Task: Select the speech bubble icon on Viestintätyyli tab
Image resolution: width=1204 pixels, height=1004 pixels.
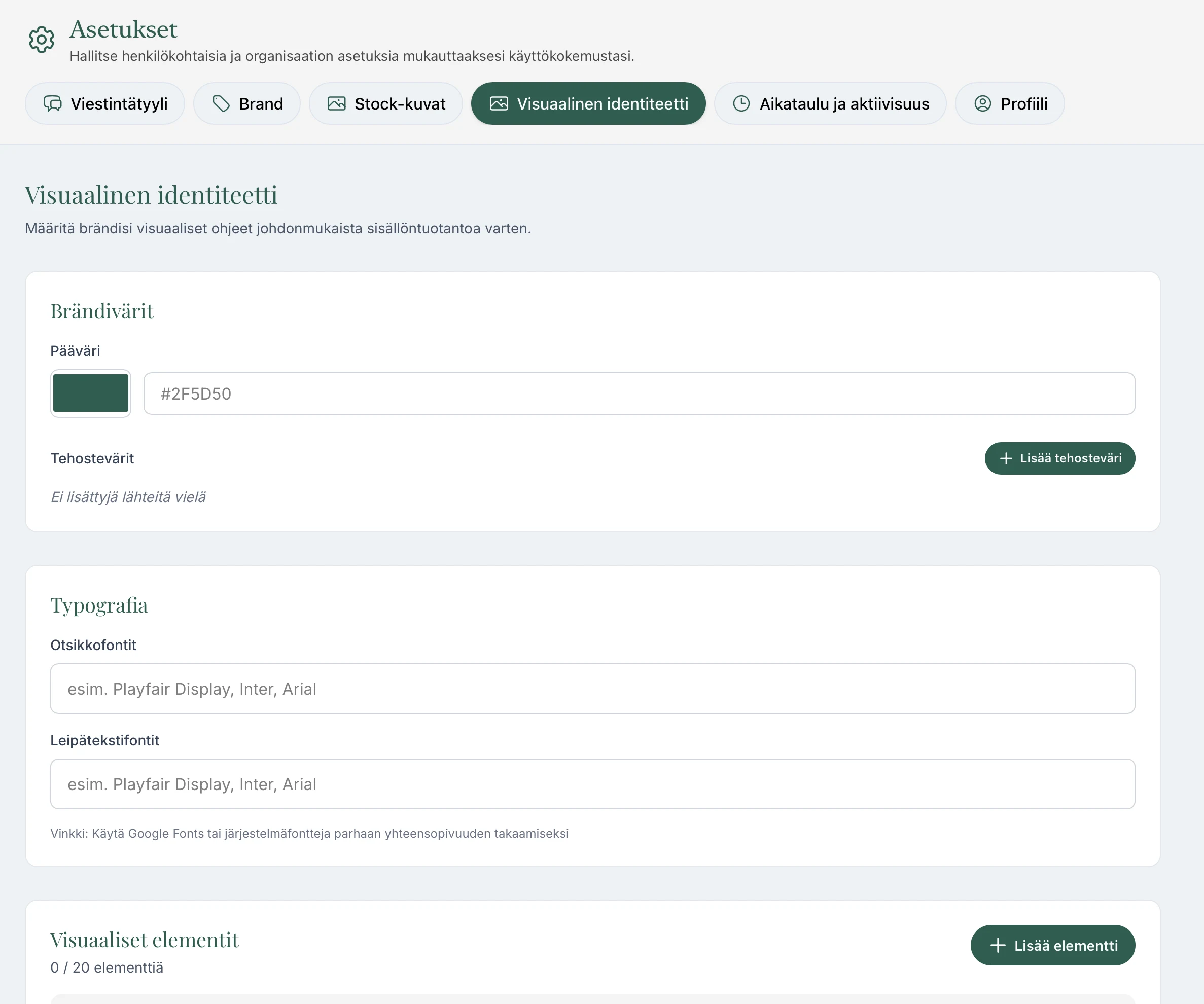Action: [x=53, y=104]
